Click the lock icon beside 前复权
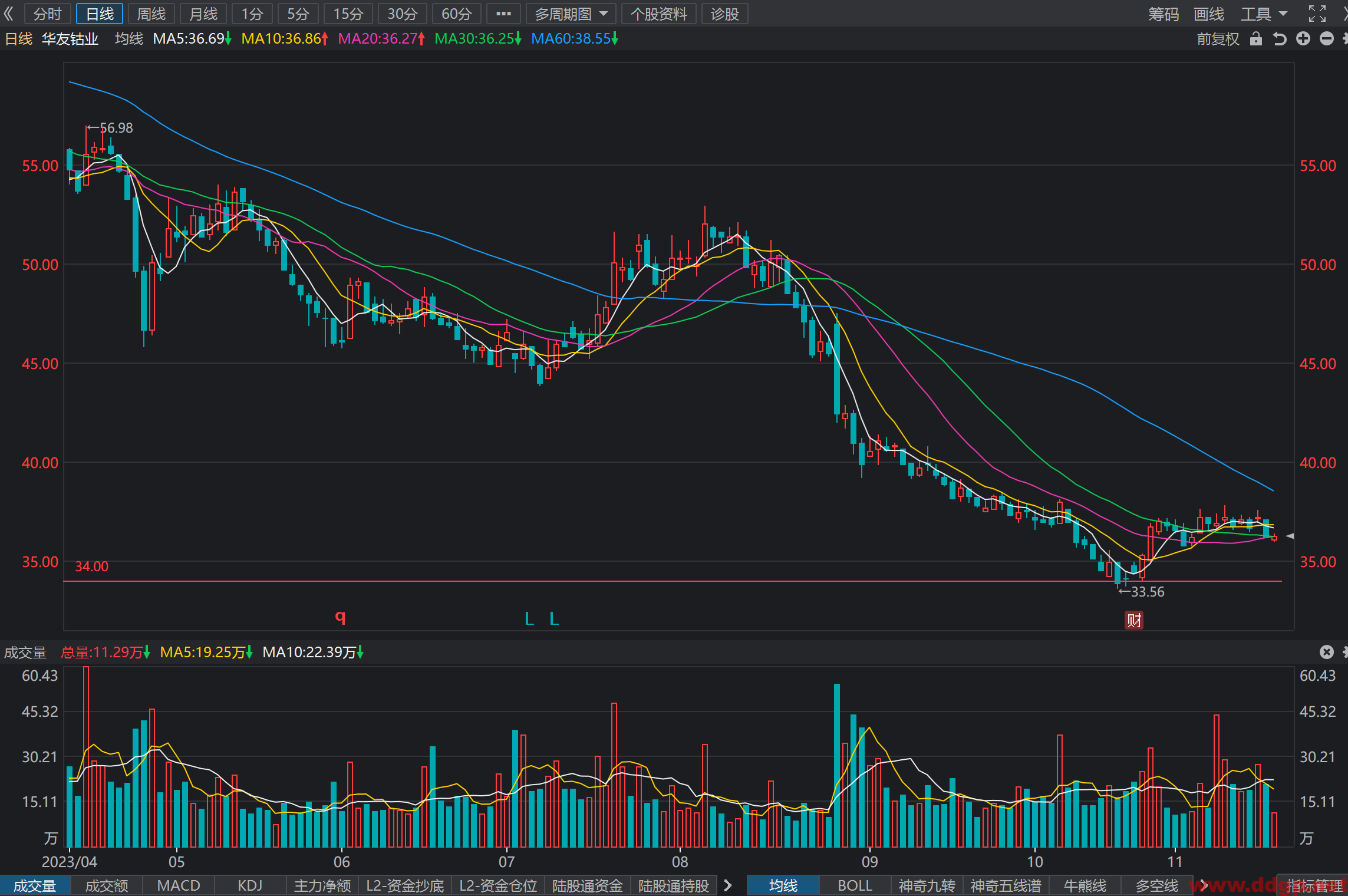The image size is (1348, 896). (x=1256, y=39)
